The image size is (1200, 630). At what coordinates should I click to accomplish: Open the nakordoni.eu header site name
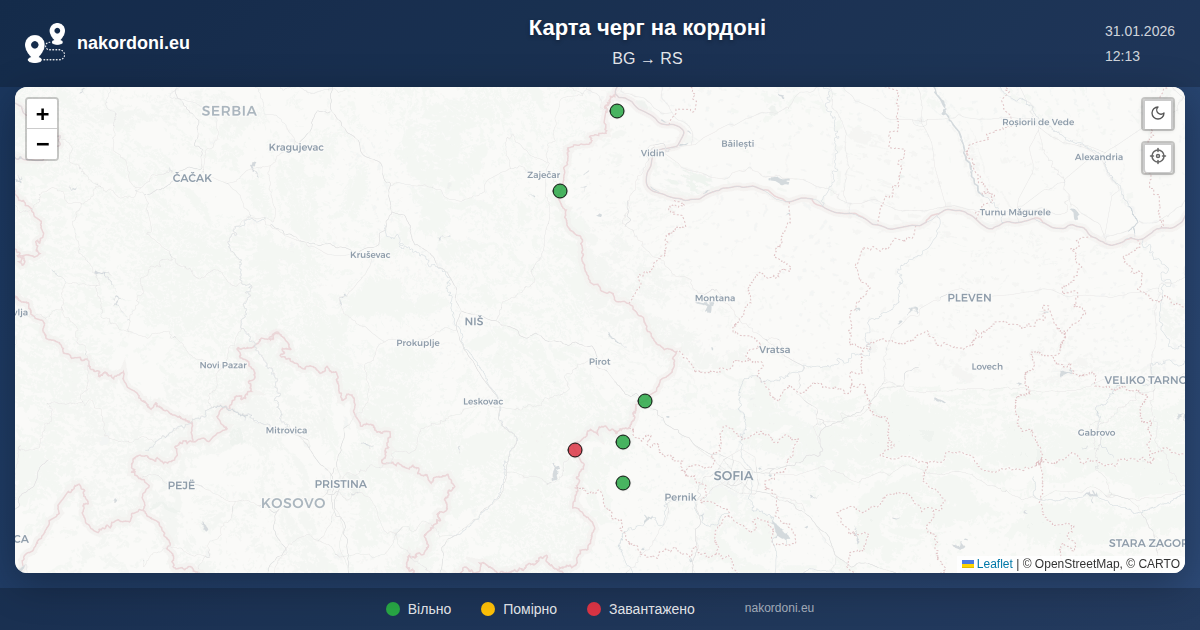[133, 43]
